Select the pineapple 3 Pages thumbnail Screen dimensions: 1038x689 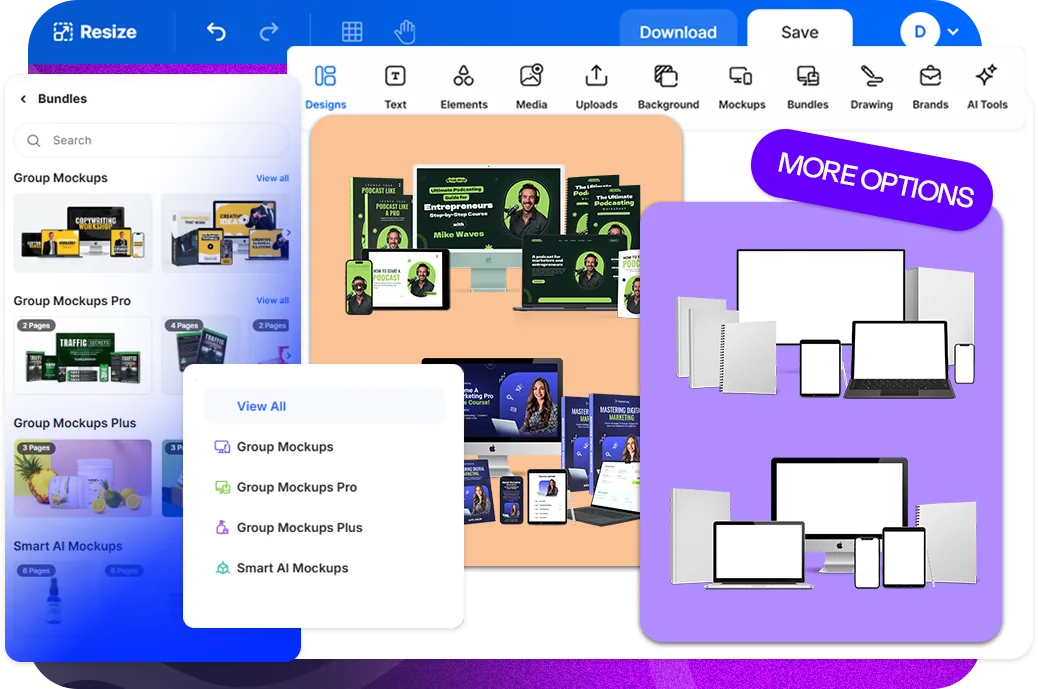point(83,478)
